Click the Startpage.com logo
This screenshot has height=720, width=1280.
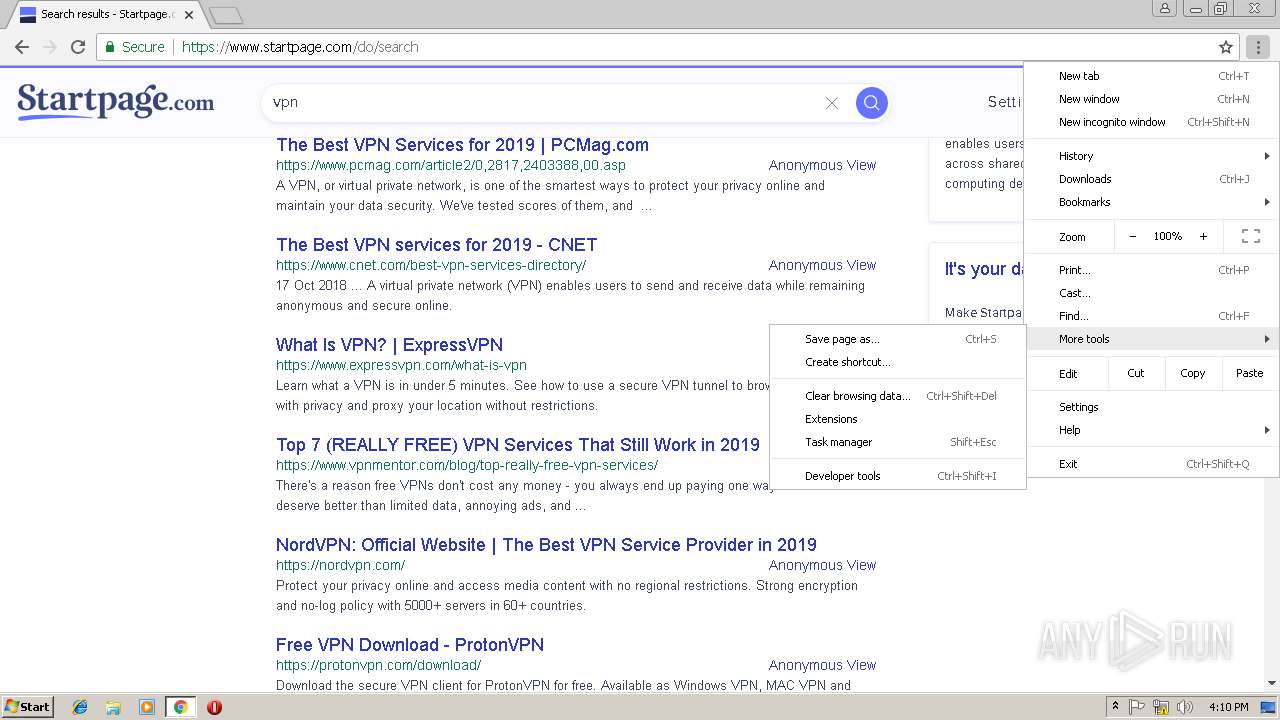tap(116, 101)
